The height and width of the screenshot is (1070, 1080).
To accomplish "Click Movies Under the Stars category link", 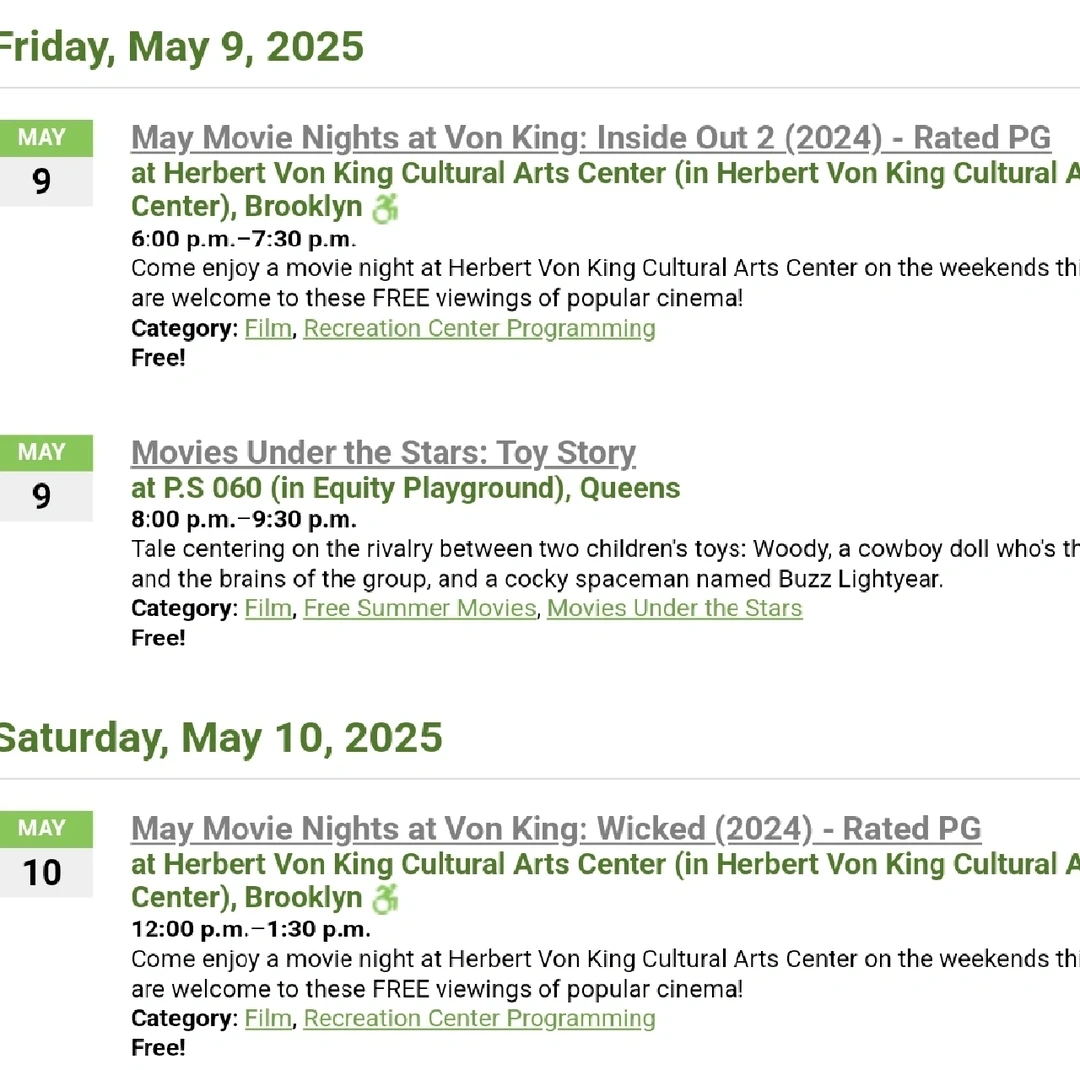I will 674,609.
